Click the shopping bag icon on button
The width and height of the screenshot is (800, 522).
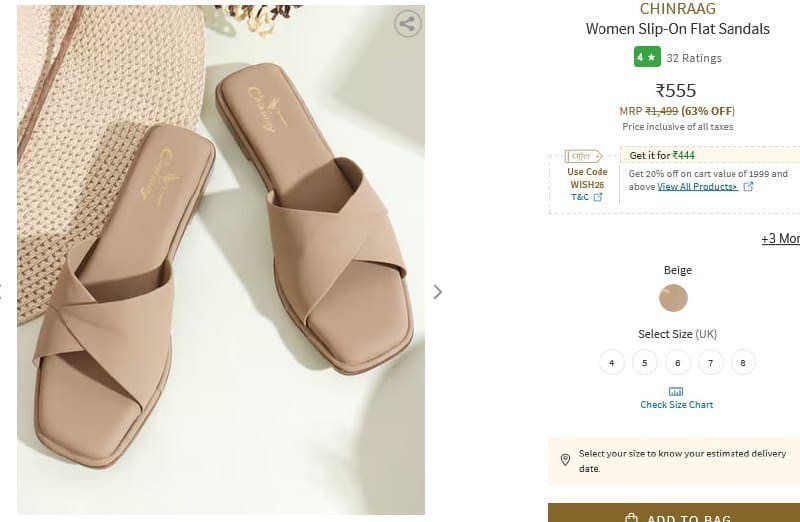pyautogui.click(x=631, y=517)
